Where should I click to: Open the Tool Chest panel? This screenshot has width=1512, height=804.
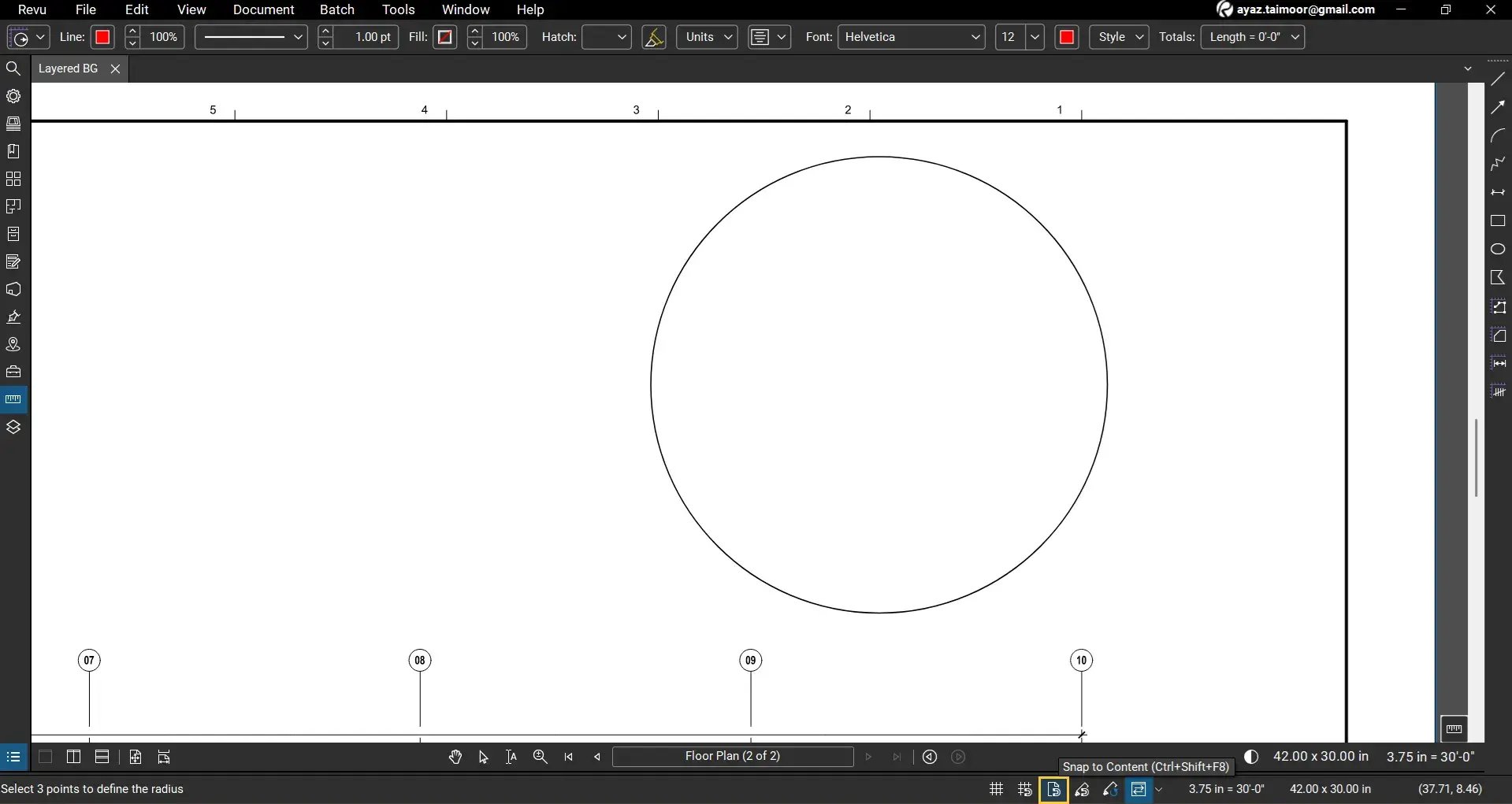(13, 371)
